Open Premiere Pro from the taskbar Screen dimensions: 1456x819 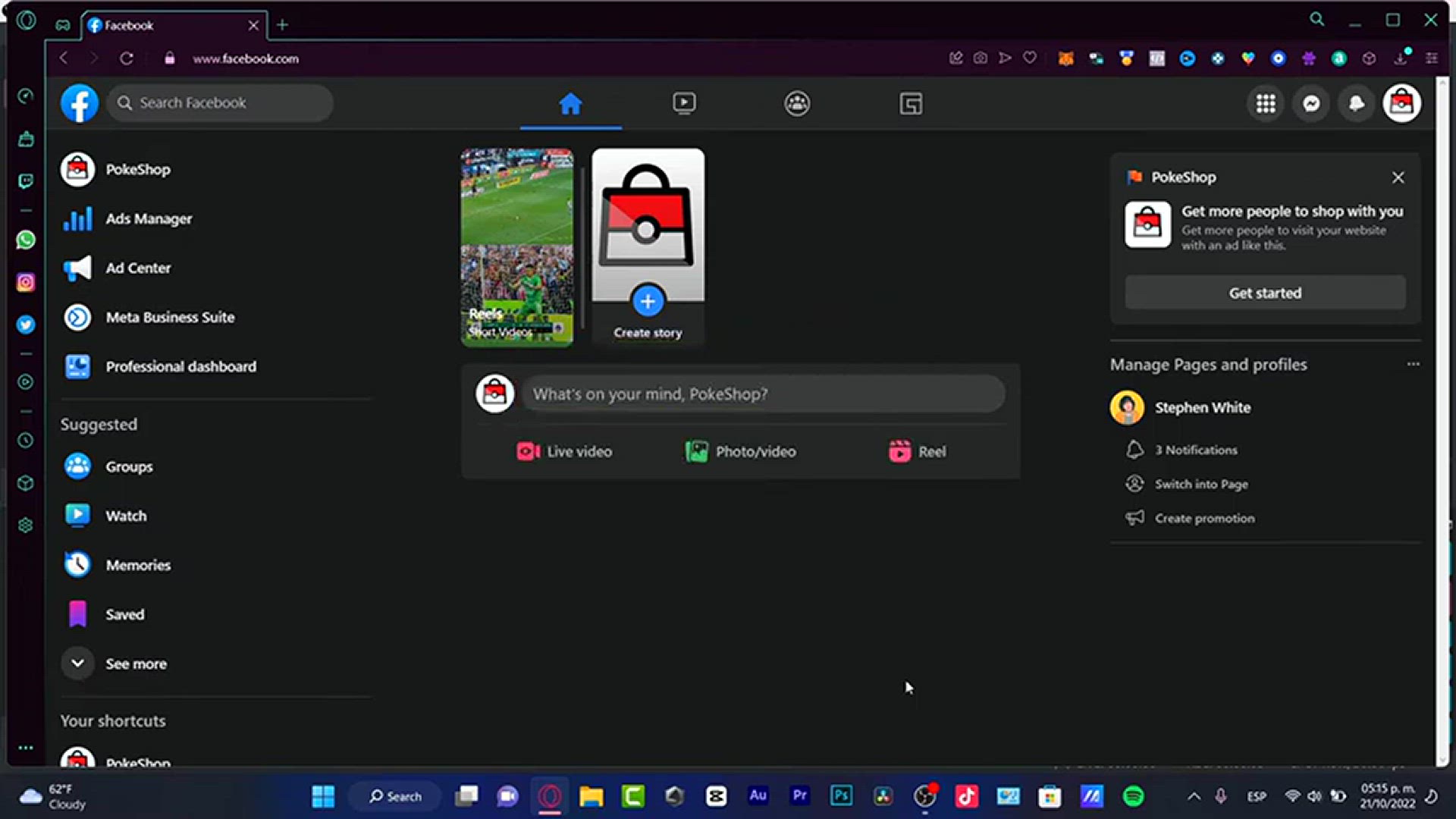[800, 796]
